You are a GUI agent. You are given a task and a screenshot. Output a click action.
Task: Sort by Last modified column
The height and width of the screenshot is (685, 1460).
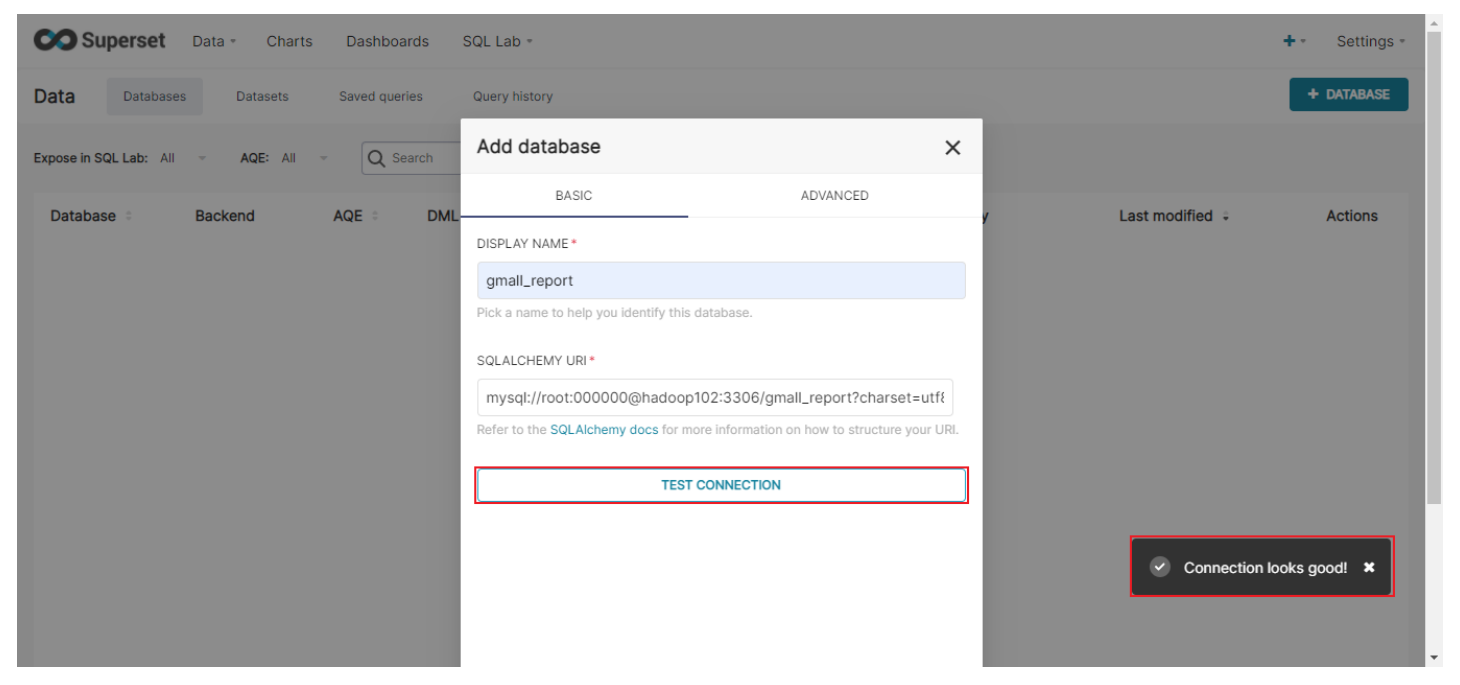1174,216
